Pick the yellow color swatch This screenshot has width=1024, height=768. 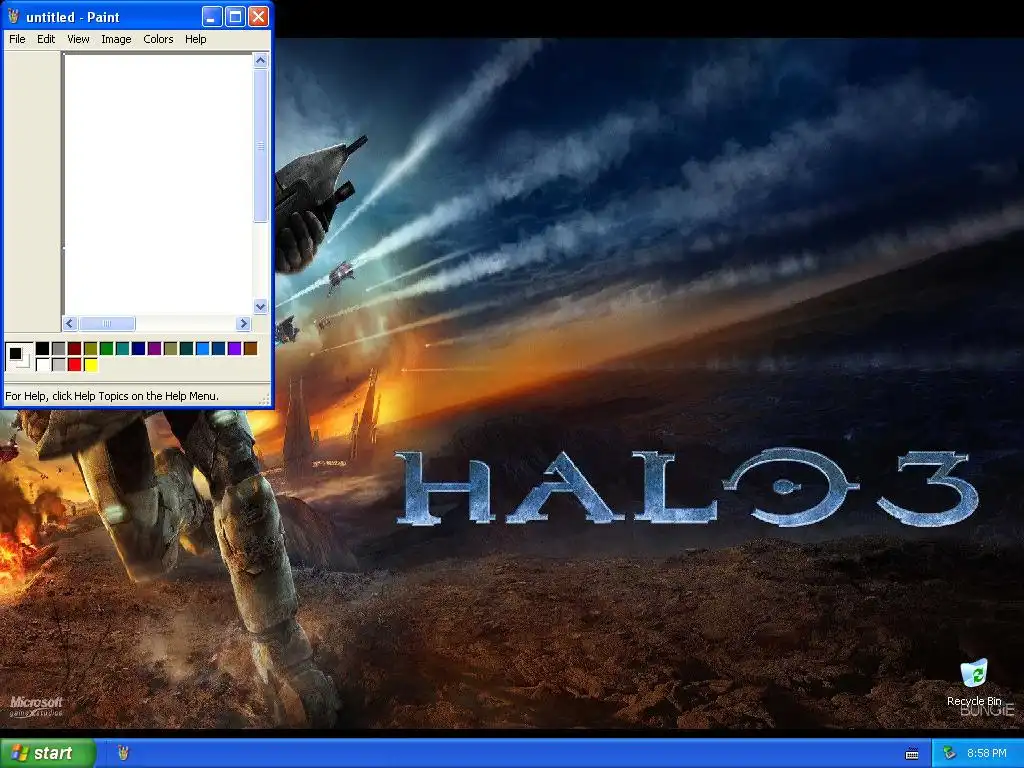tap(91, 364)
